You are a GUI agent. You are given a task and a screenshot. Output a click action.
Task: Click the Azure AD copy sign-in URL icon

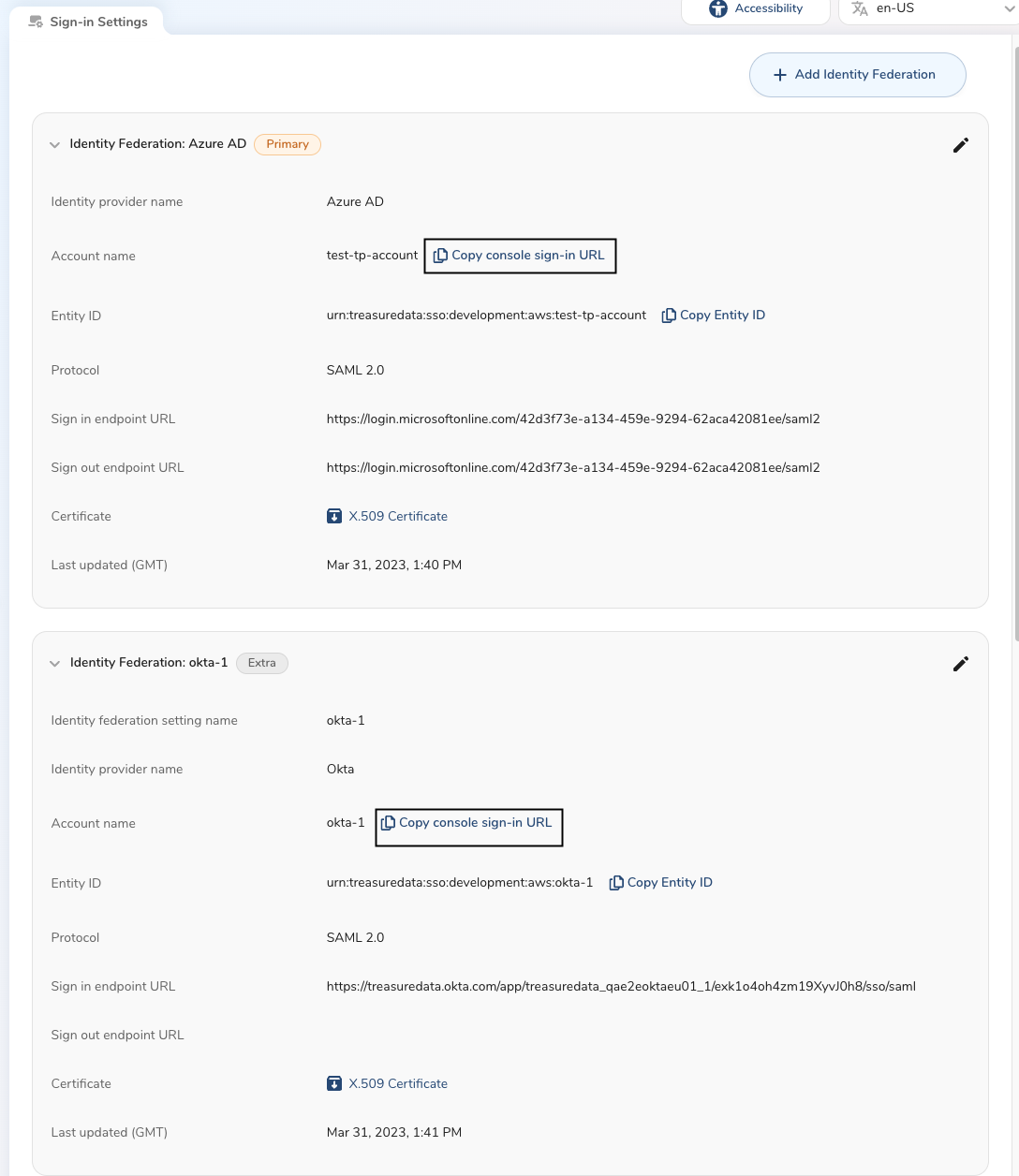point(440,256)
